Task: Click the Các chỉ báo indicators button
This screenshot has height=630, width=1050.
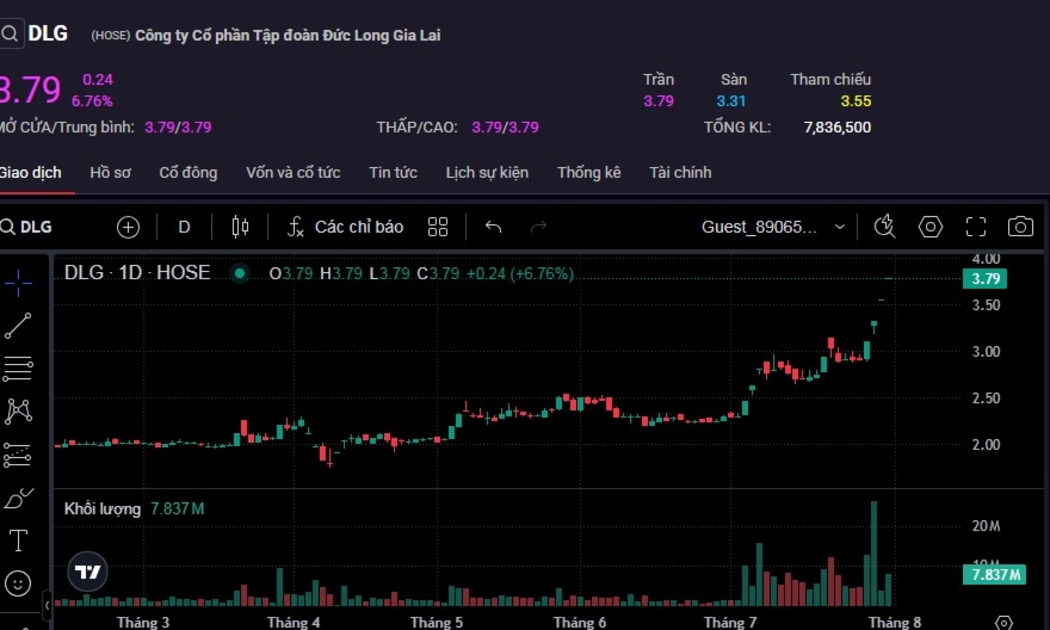Action: [346, 227]
